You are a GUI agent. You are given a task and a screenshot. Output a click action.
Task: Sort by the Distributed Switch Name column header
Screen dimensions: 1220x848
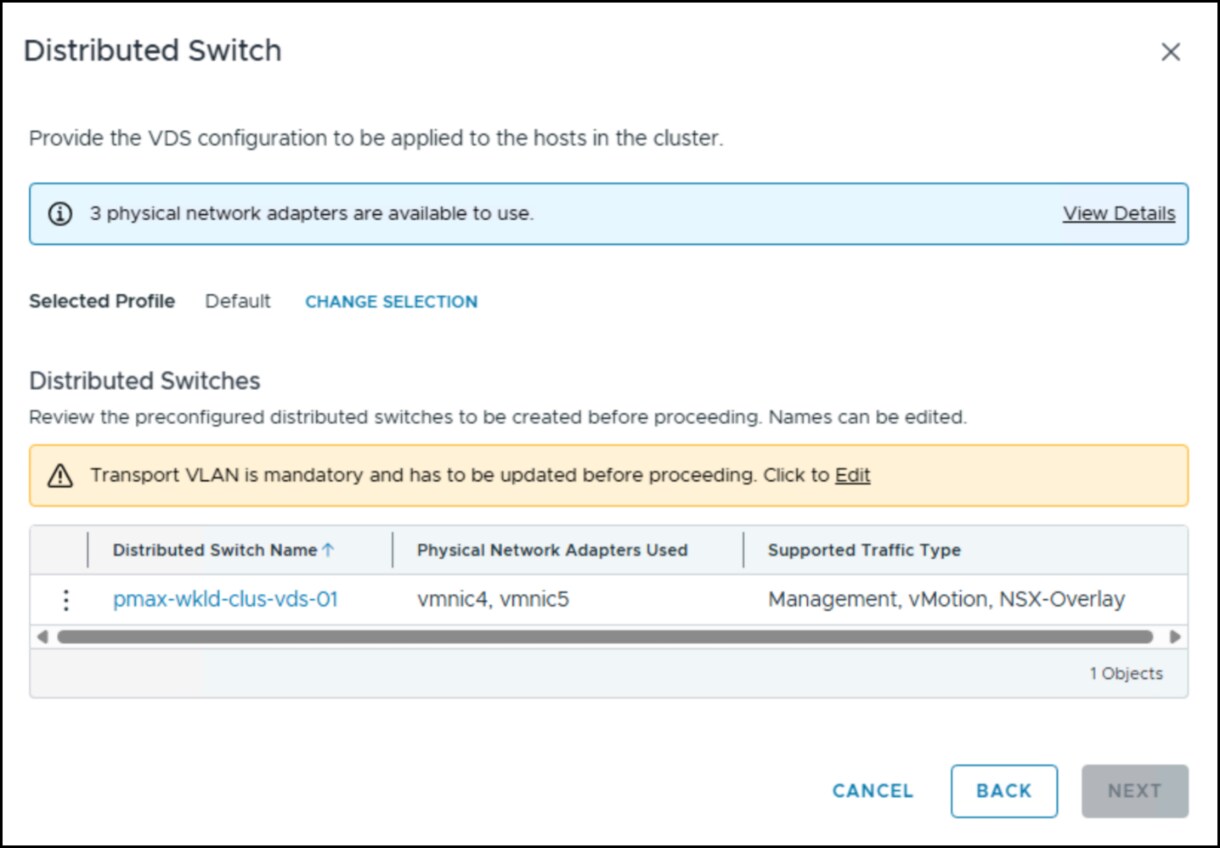point(214,550)
